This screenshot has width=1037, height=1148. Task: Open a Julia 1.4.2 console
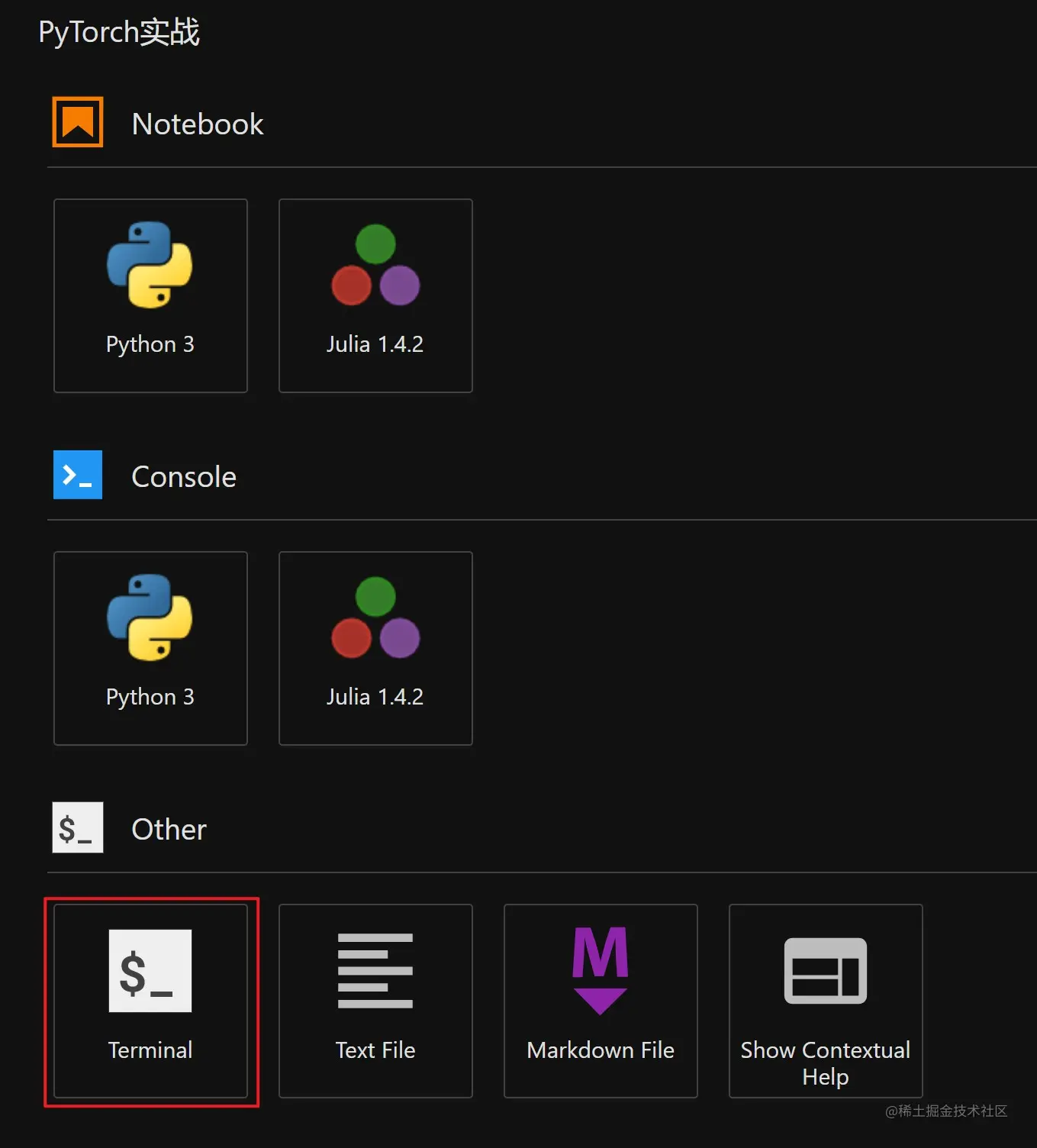click(375, 648)
